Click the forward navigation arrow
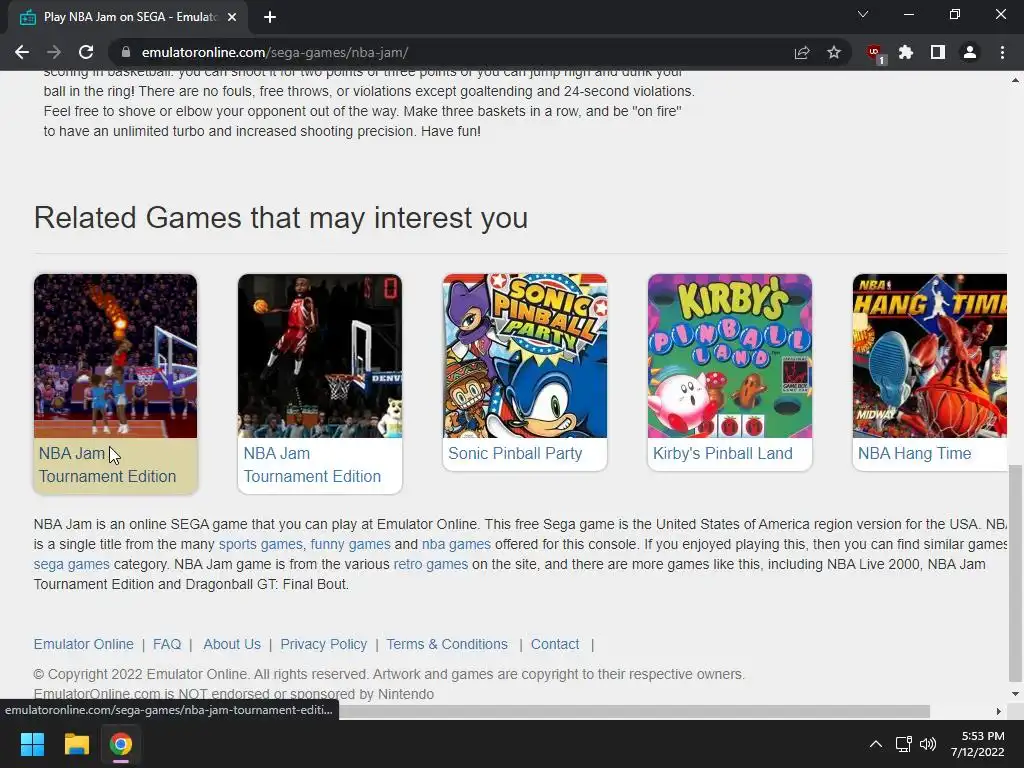1024x768 pixels. 54,52
